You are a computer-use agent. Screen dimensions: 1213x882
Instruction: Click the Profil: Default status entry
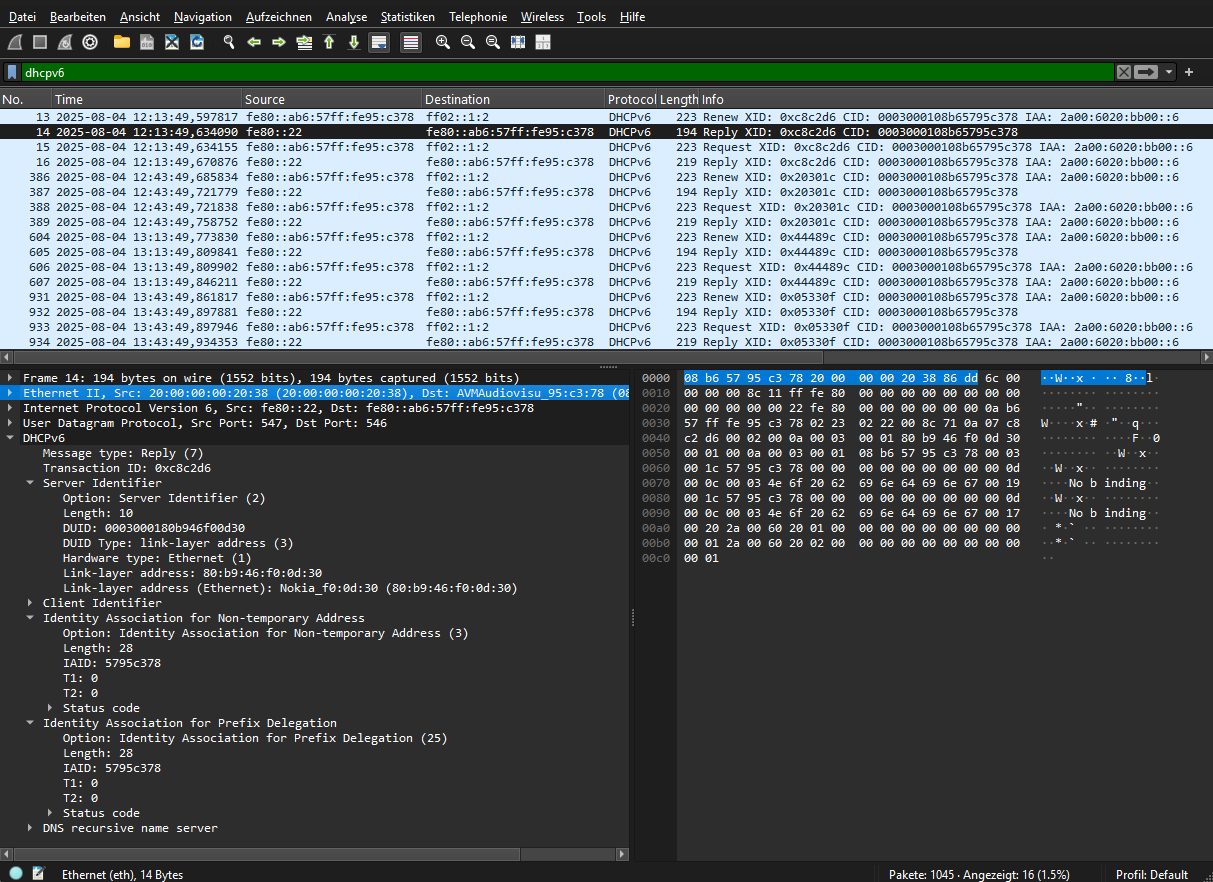1152,874
